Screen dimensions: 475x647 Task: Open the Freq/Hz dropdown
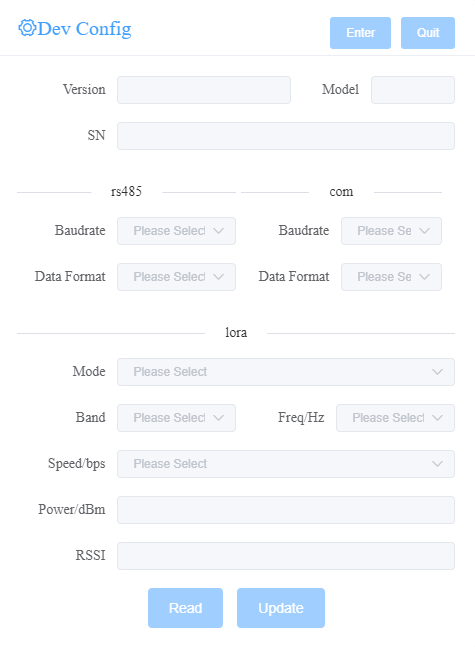395,418
